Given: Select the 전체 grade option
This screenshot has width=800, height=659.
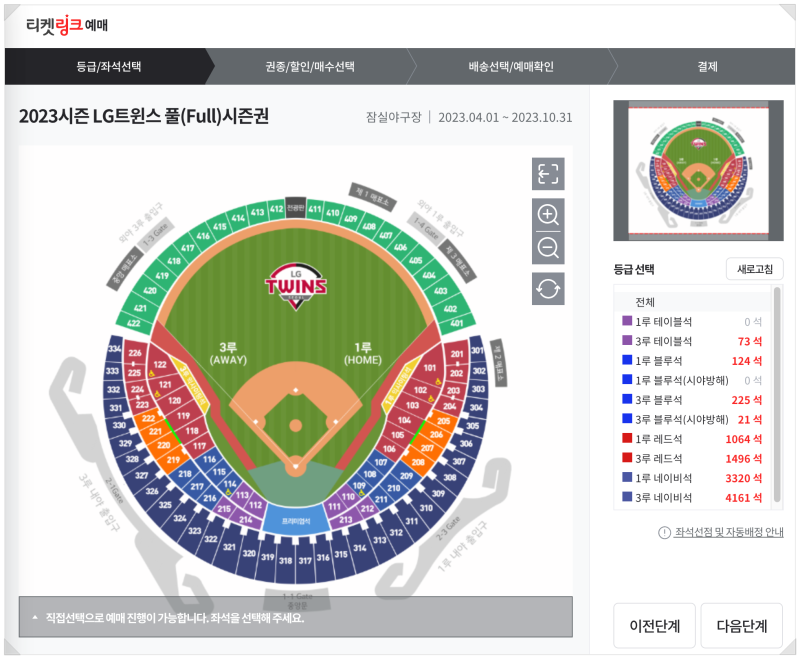Looking at the screenshot, I should pyautogui.click(x=694, y=302).
